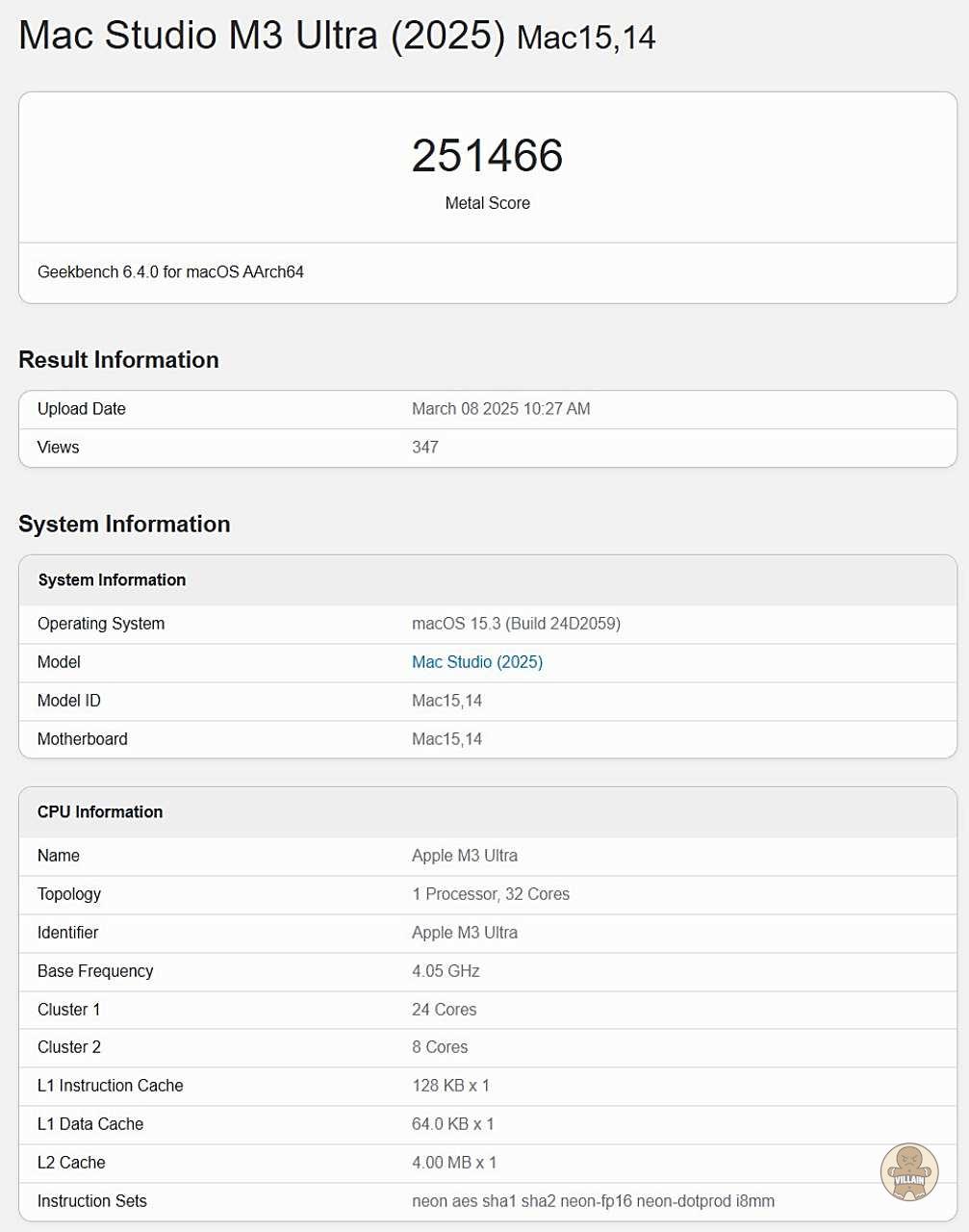Click the 251466 Metal Score number

coord(487,156)
